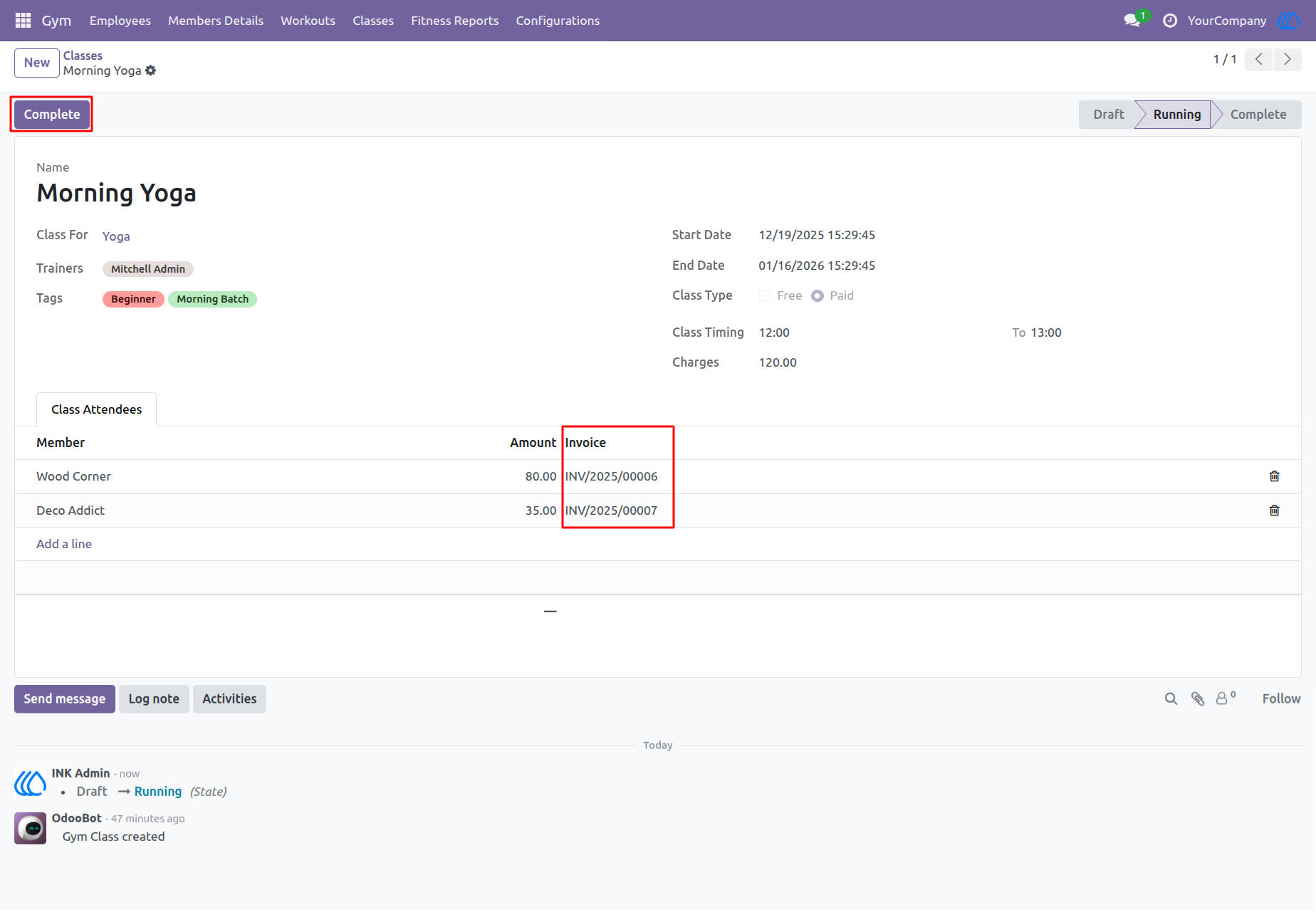Delete the Deco Addict attendee row
This screenshot has width=1316, height=912.
point(1275,510)
